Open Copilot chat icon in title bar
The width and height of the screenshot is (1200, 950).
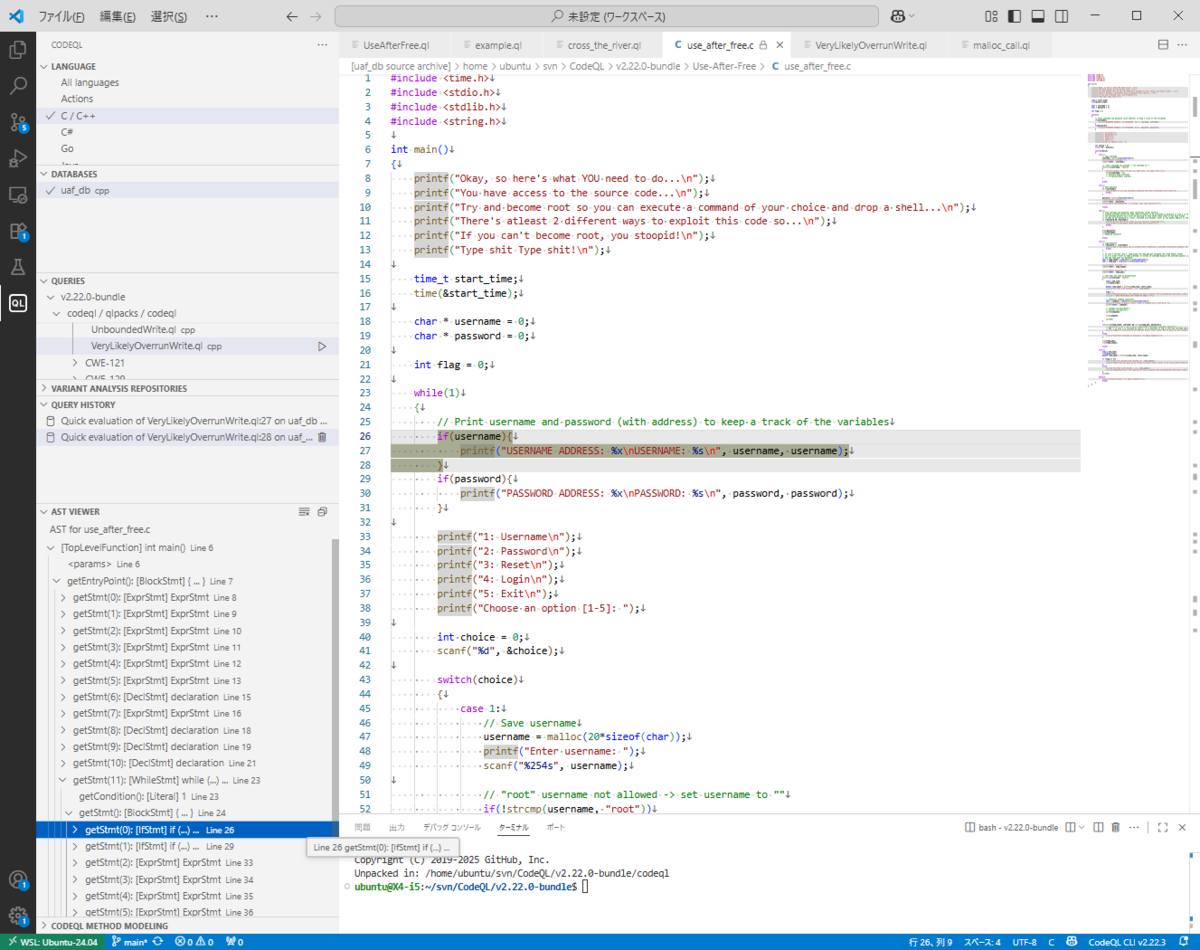point(899,16)
